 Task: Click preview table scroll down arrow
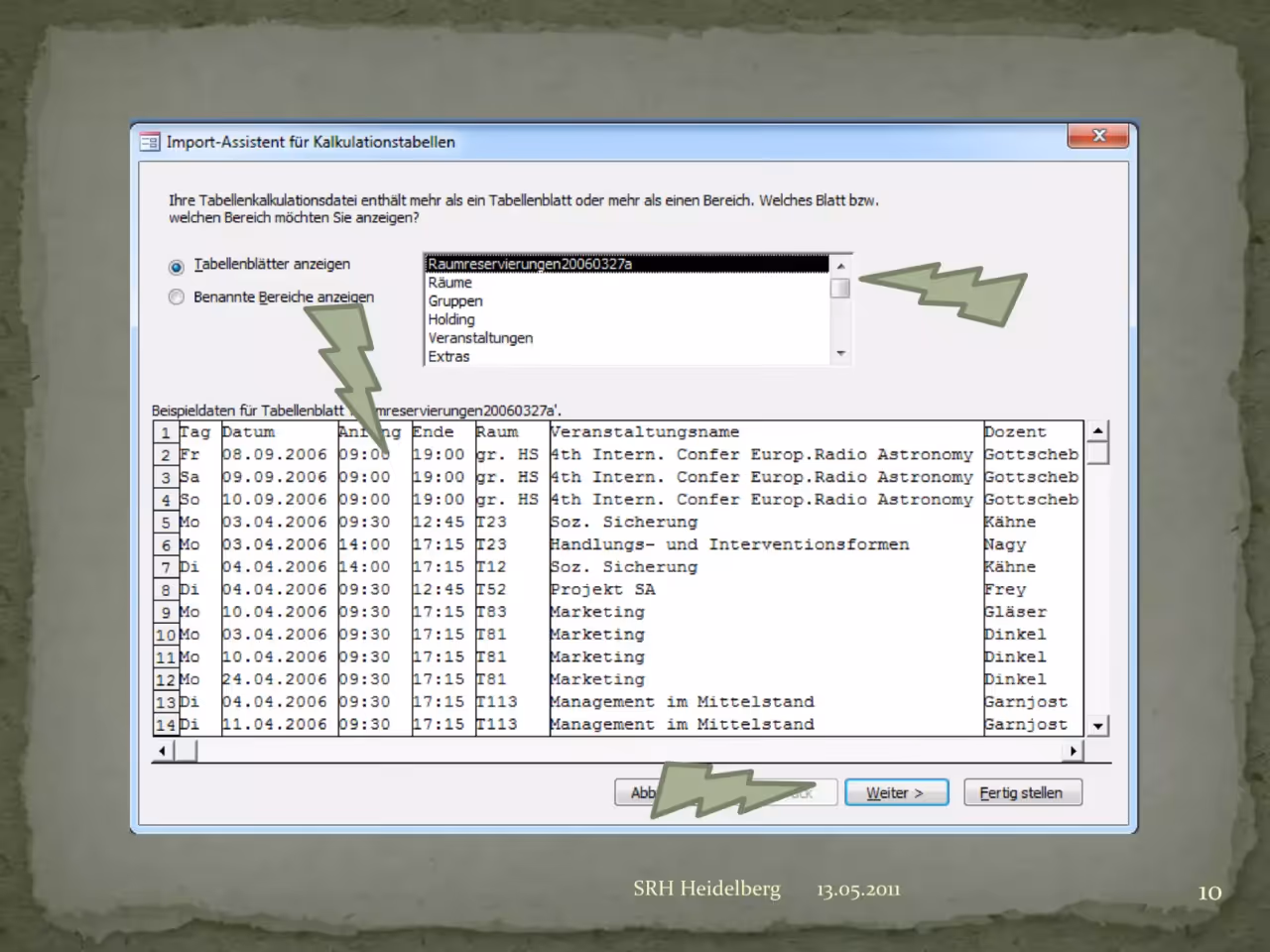(x=1097, y=726)
